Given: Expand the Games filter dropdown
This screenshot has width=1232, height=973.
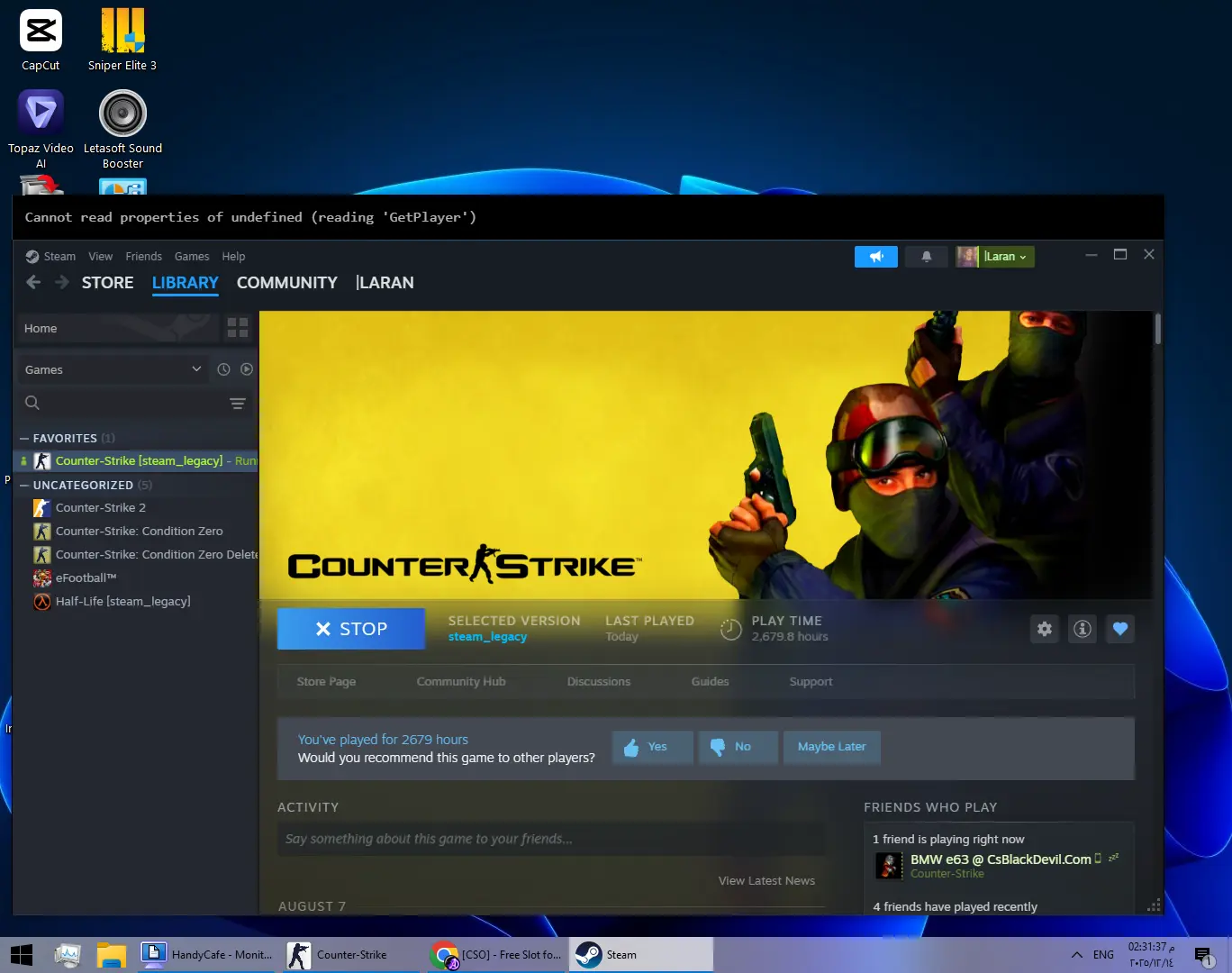Looking at the screenshot, I should 112,369.
